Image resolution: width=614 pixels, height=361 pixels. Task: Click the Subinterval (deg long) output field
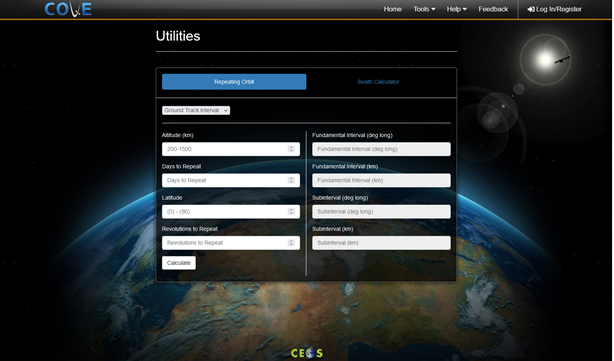point(381,212)
